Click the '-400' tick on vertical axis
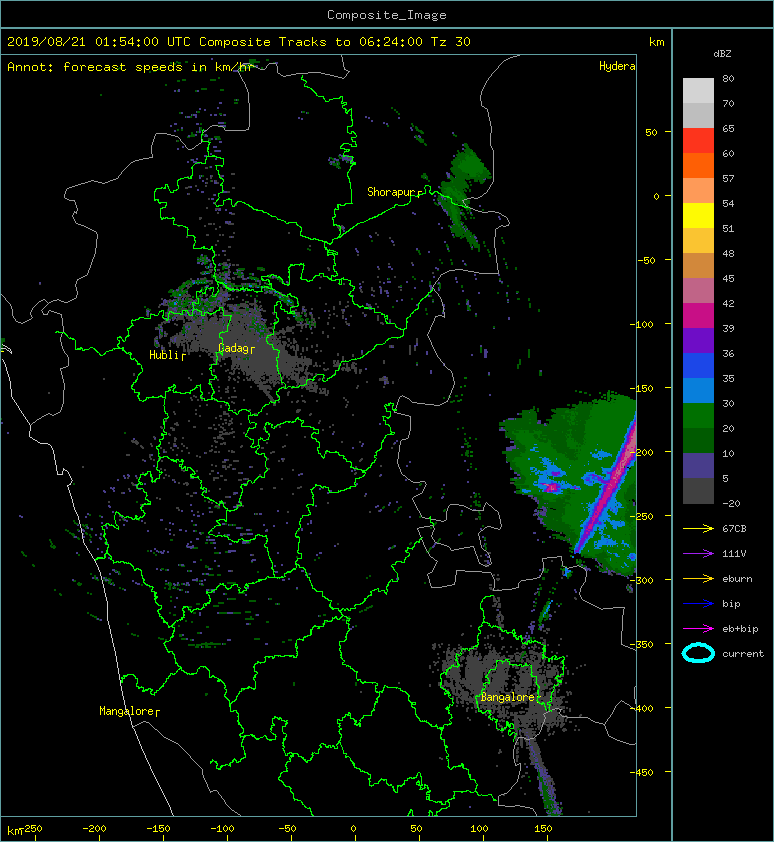This screenshot has width=774, height=842. tap(641, 708)
